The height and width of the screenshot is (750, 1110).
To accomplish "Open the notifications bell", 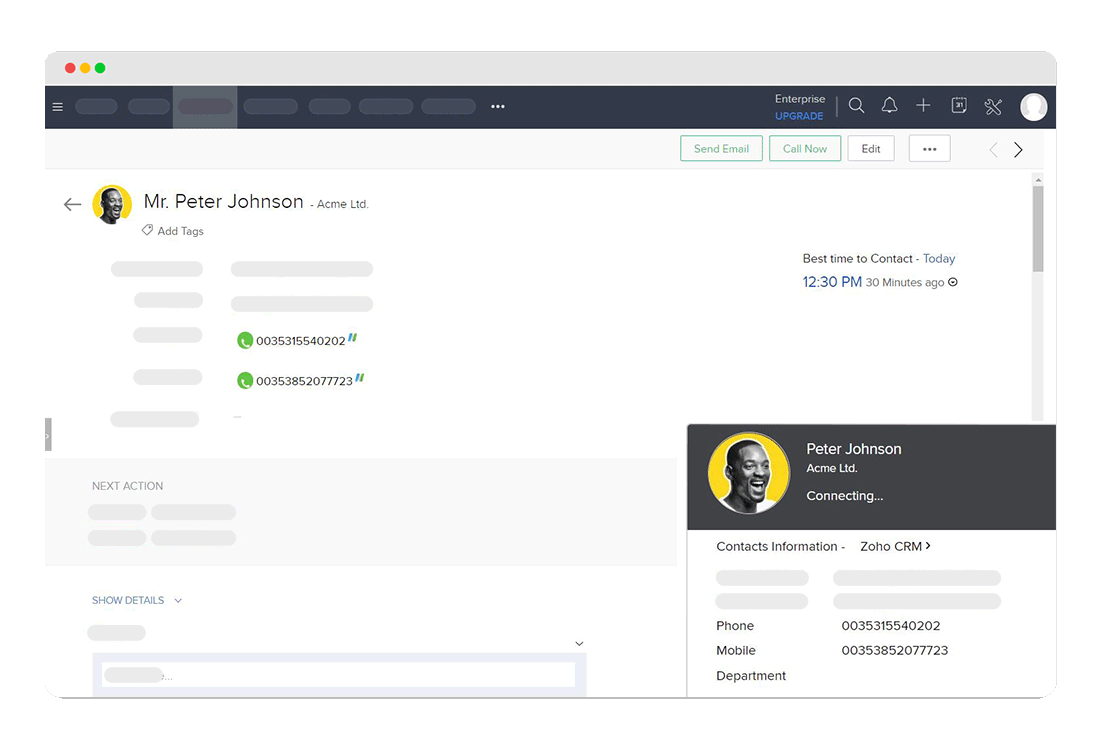I will coord(889,106).
